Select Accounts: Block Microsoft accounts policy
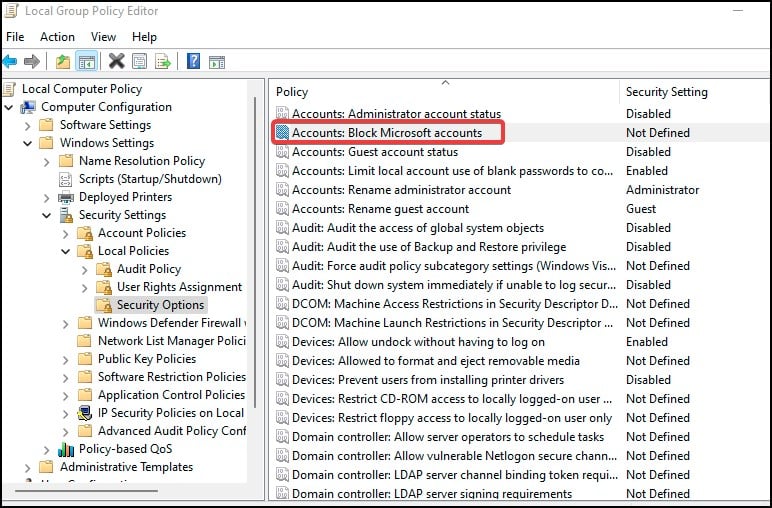772x508 pixels. (386, 132)
